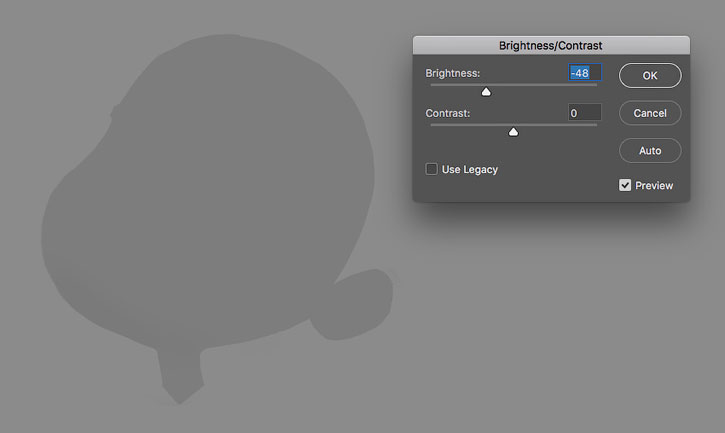Click the "Contrast:" label
Viewport: 725px width, 433px height.
point(448,113)
